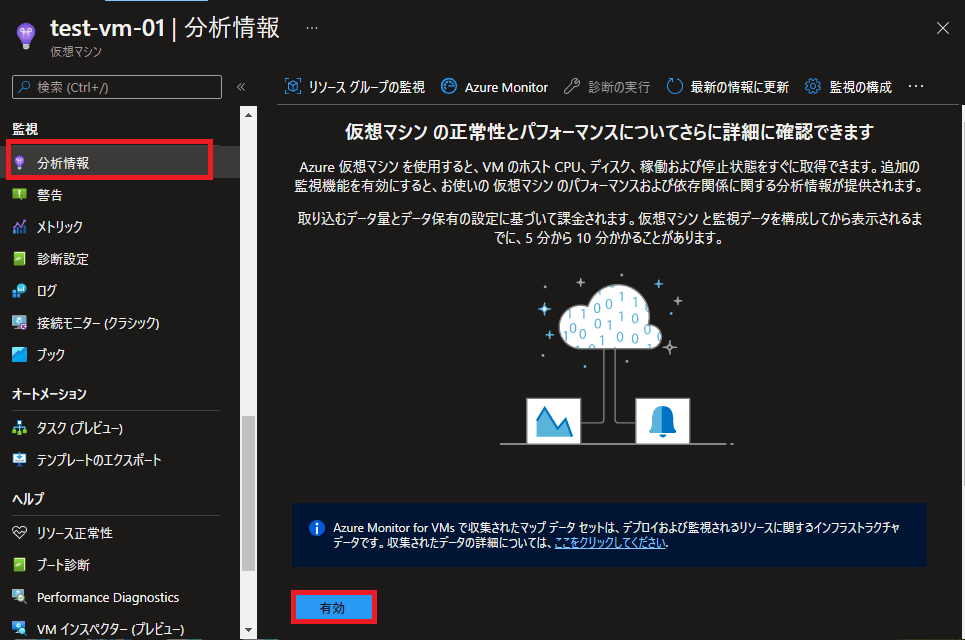This screenshot has width=965, height=640.
Task: Open the ellipsis menu beside the page title
Action: (x=312, y=28)
